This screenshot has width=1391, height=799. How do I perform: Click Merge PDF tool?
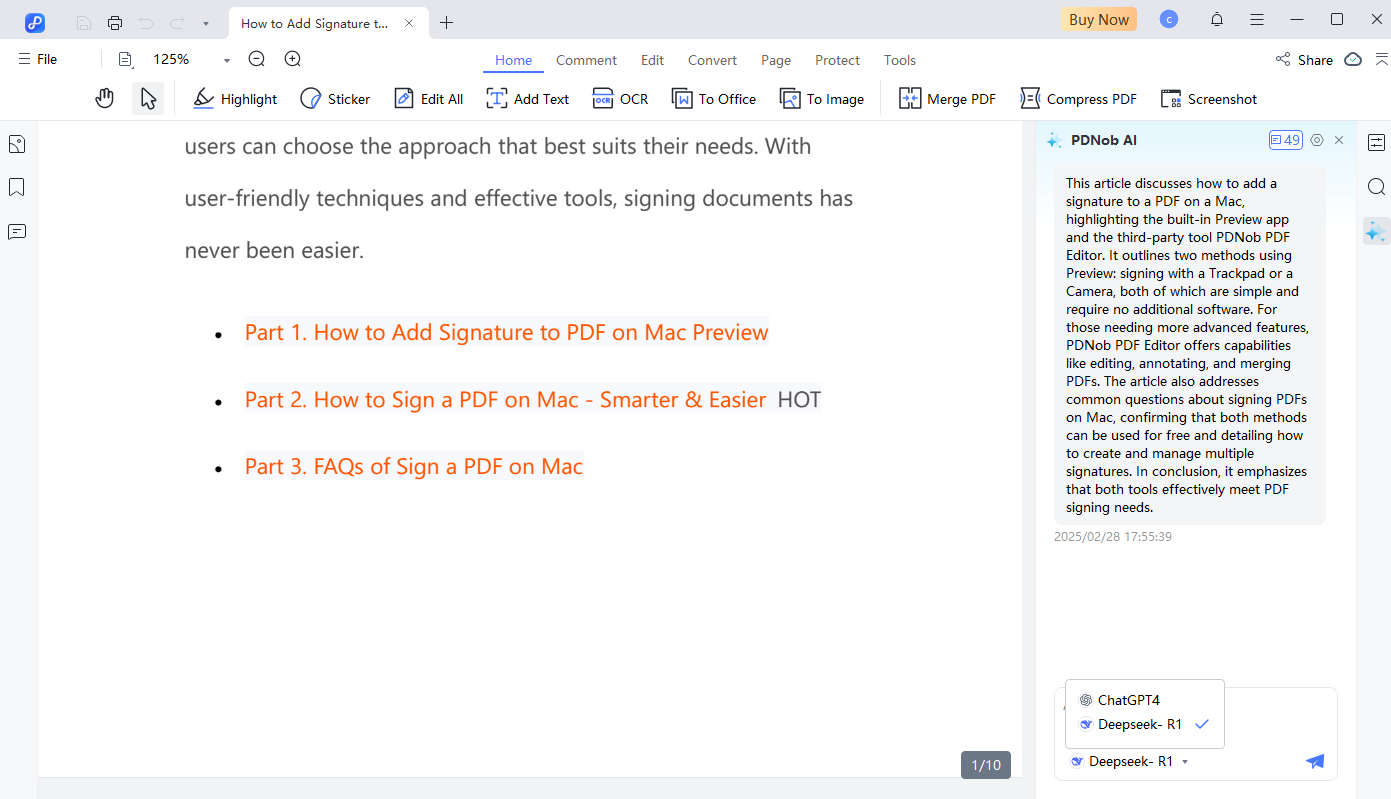[947, 99]
